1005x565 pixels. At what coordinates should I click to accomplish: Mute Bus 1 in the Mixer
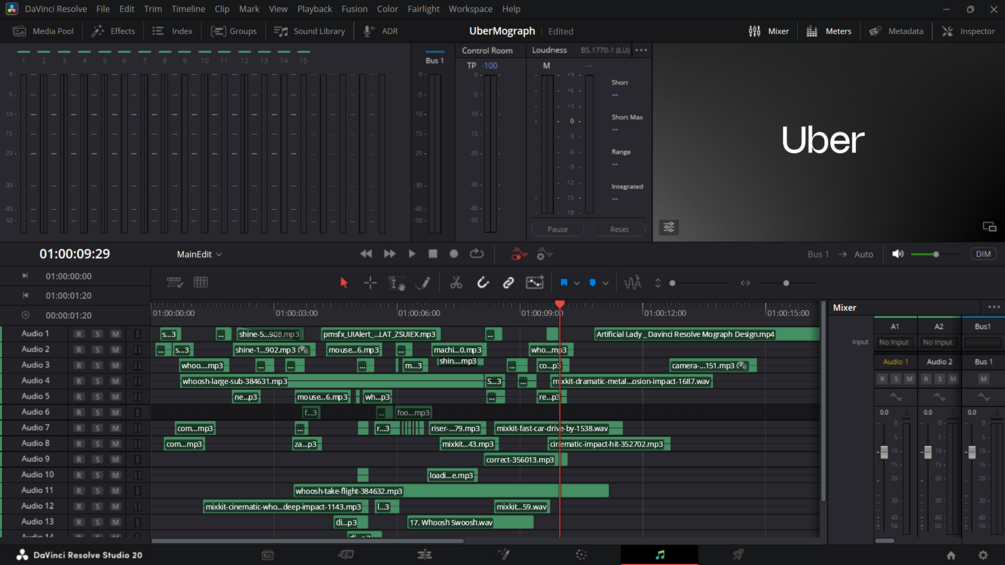pos(983,379)
